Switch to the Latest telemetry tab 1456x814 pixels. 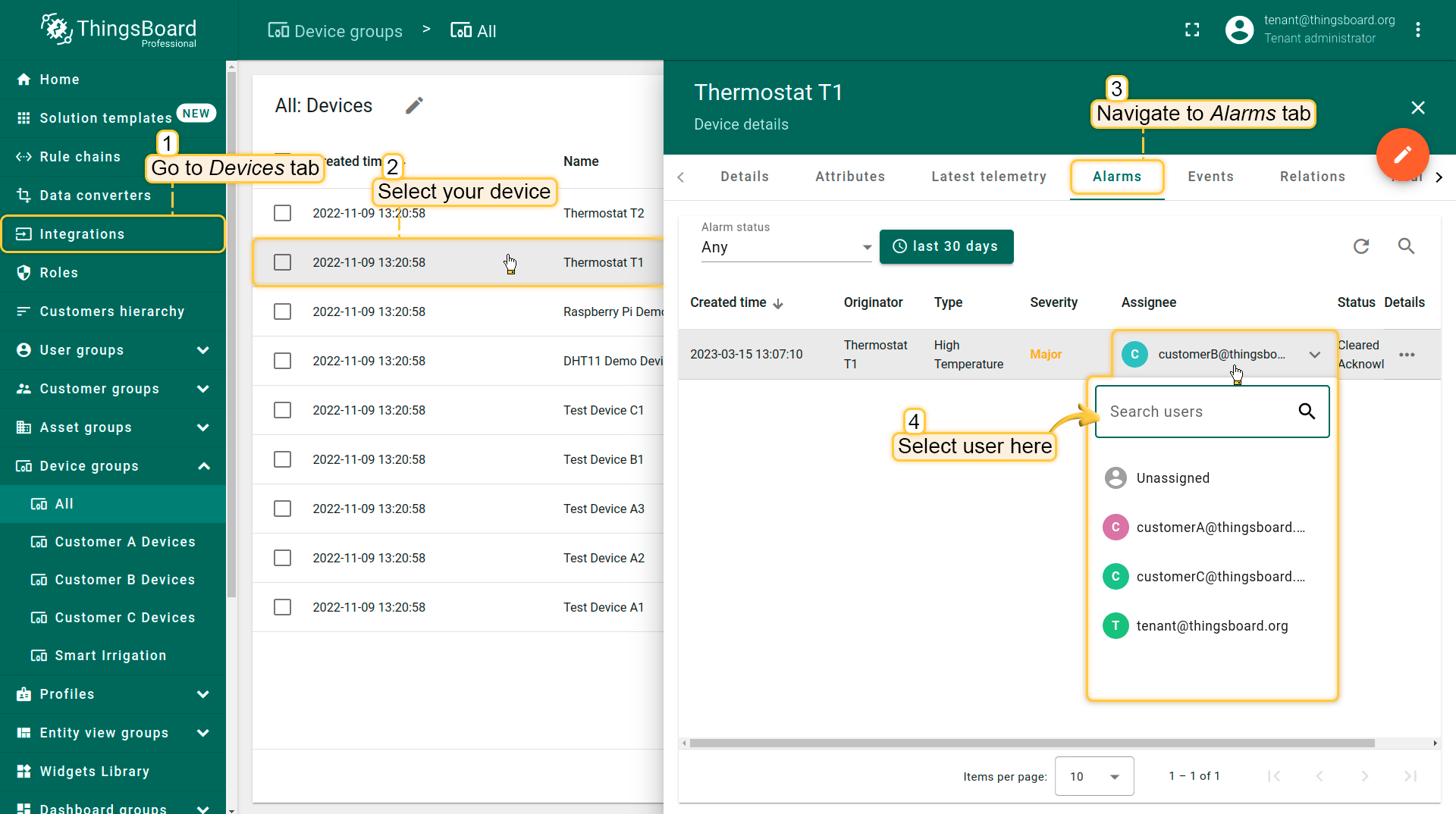[x=989, y=177]
